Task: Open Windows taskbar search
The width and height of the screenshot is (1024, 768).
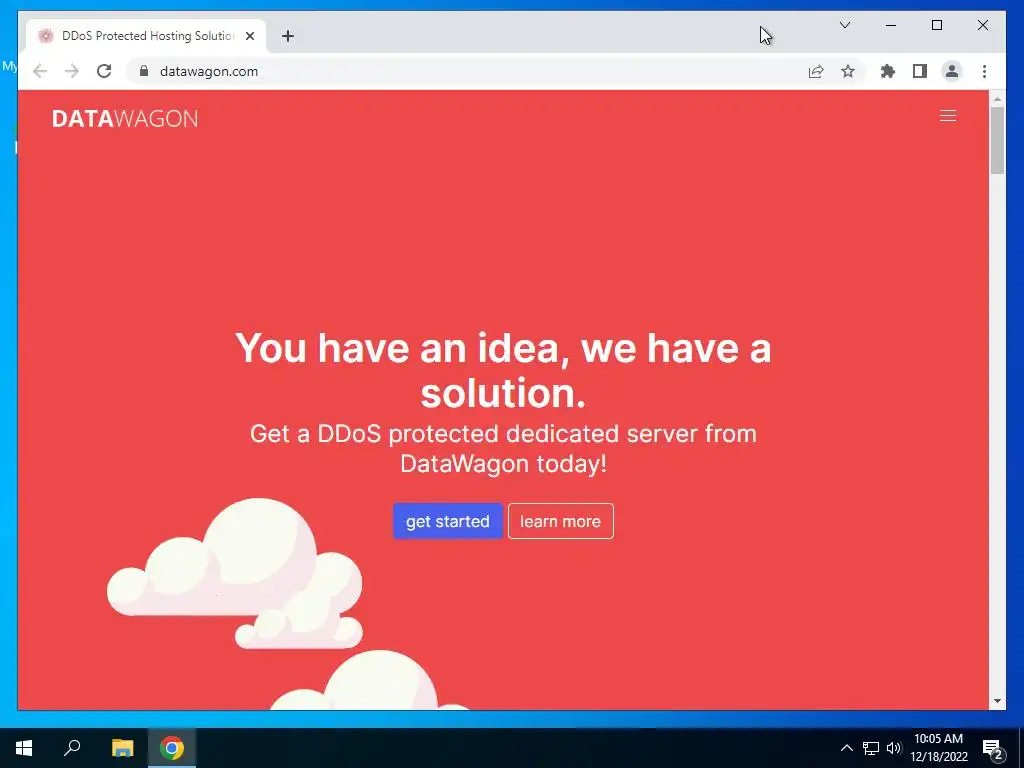Action: click(72, 748)
